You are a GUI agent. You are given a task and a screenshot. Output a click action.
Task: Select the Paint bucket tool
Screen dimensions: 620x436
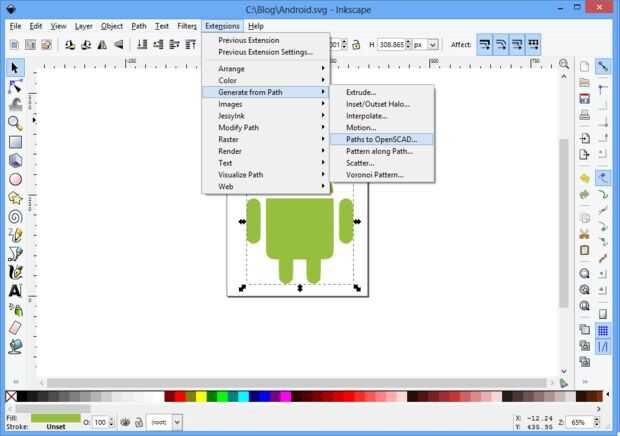15,346
